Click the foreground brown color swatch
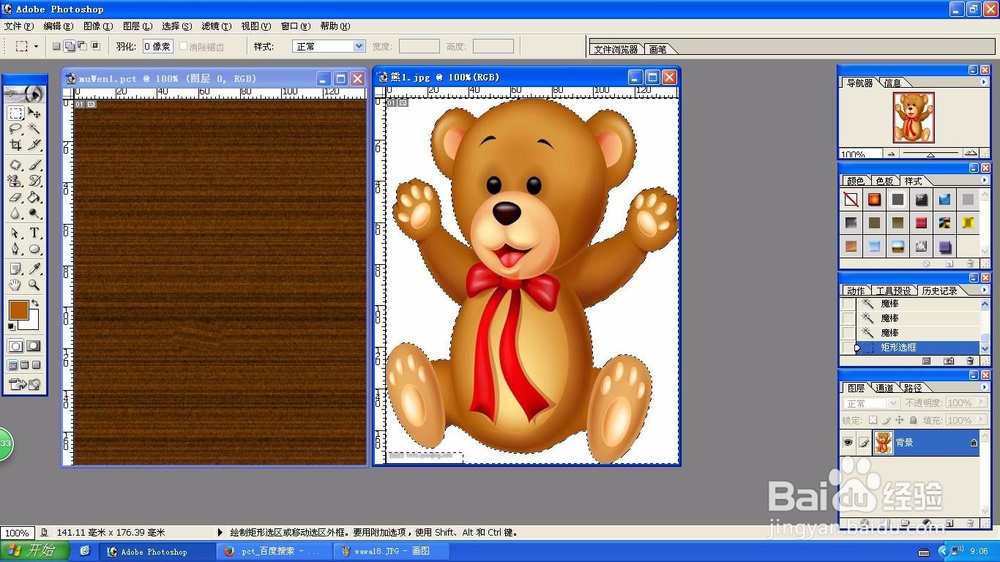 tap(18, 310)
